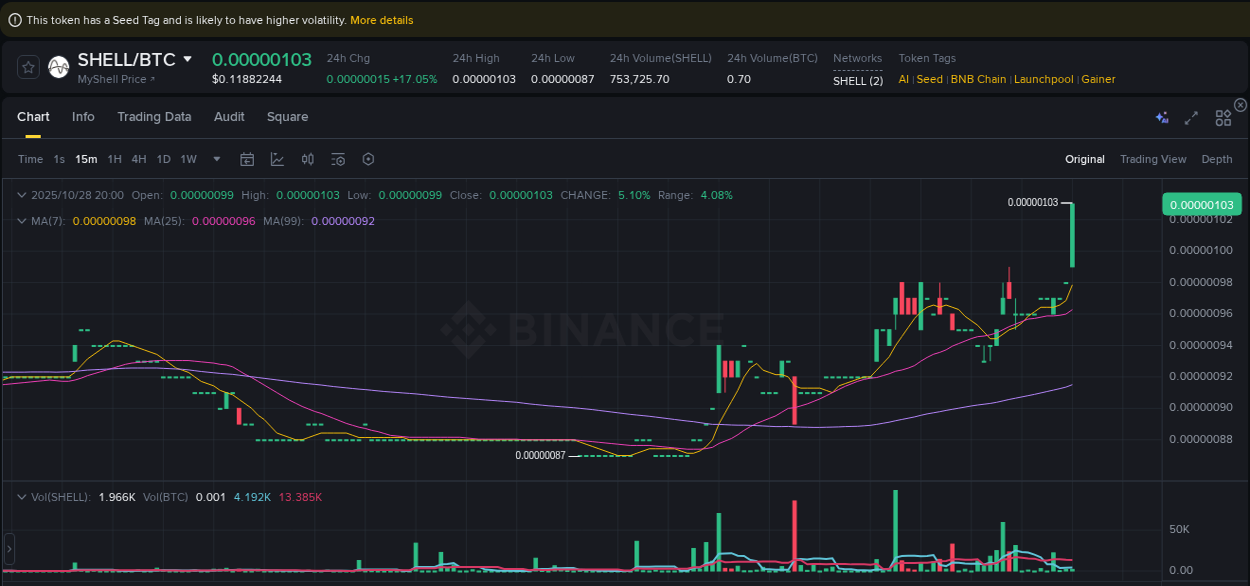Switch the chart to Depth view
The width and height of the screenshot is (1250, 586).
[1217, 159]
